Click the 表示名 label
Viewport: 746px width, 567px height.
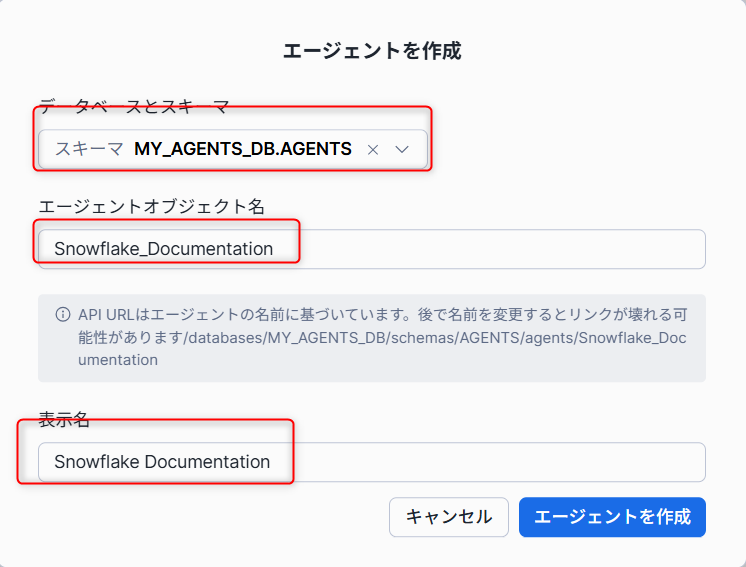pyautogui.click(x=64, y=420)
